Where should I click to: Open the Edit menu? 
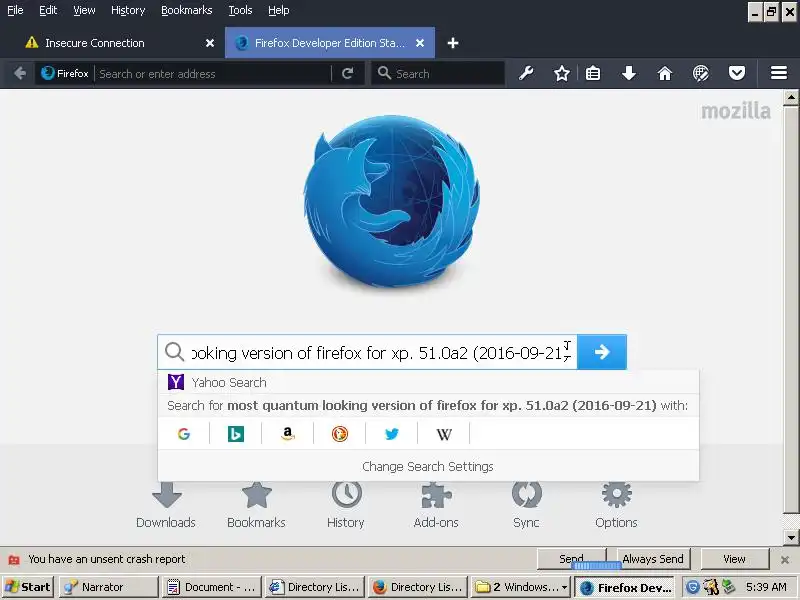[x=48, y=10]
